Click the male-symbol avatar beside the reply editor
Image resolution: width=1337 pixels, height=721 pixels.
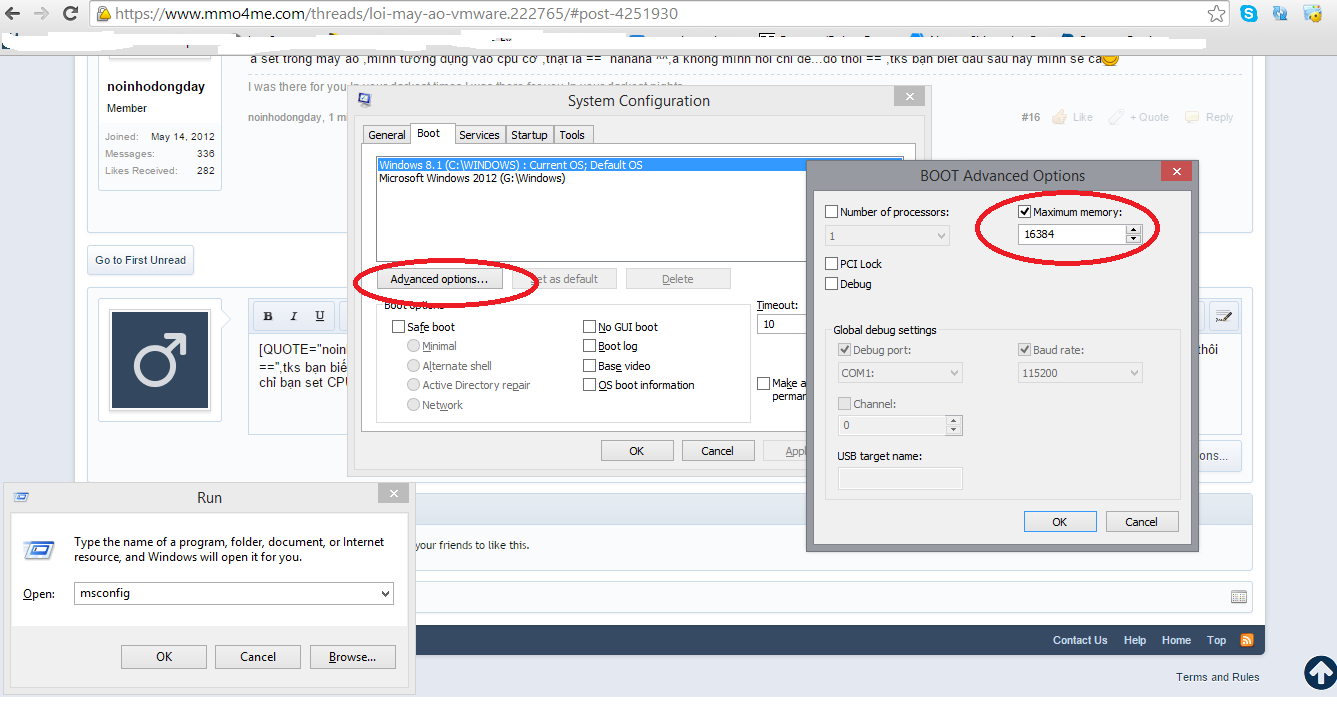(160, 360)
